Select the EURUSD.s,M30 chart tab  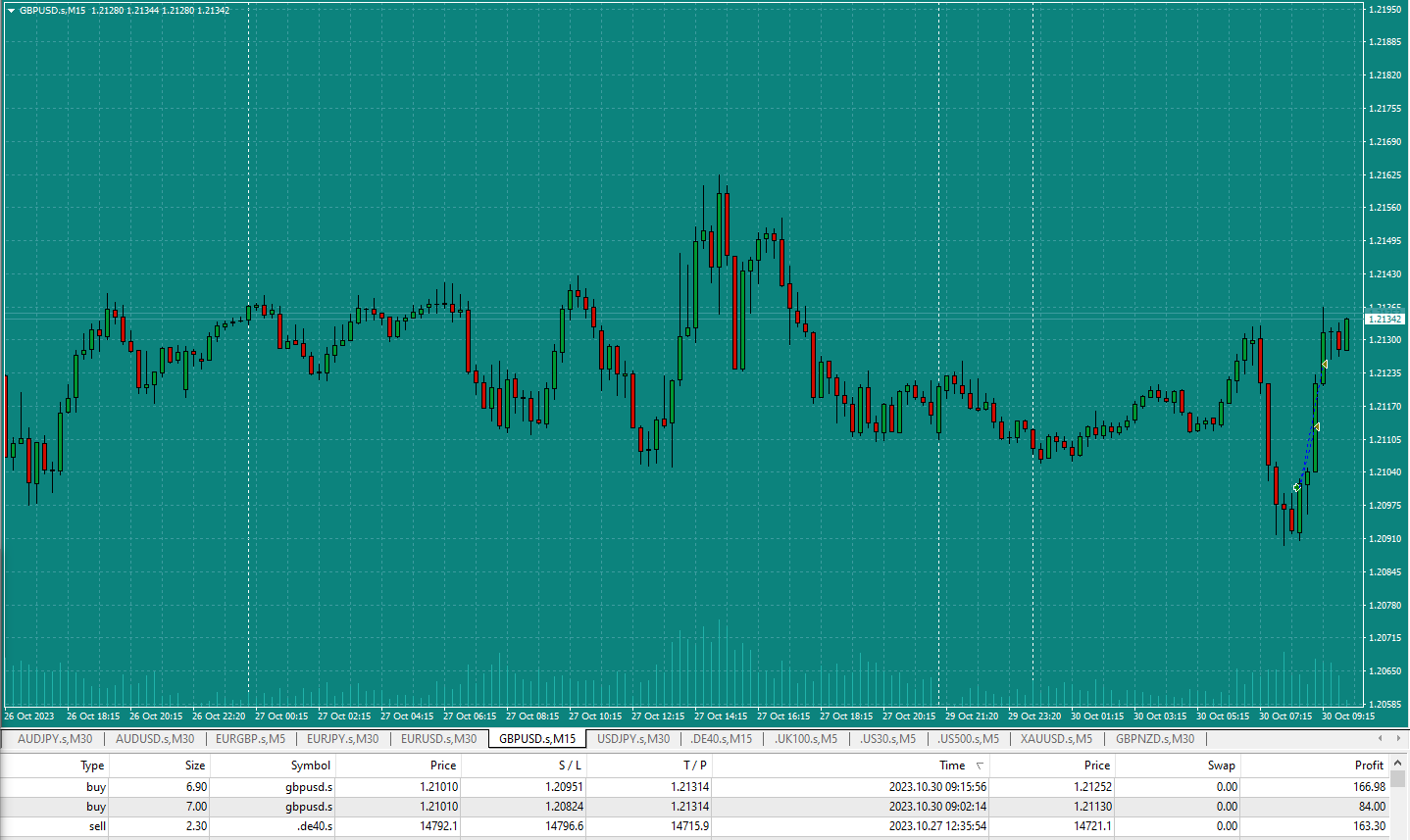pyautogui.click(x=438, y=739)
